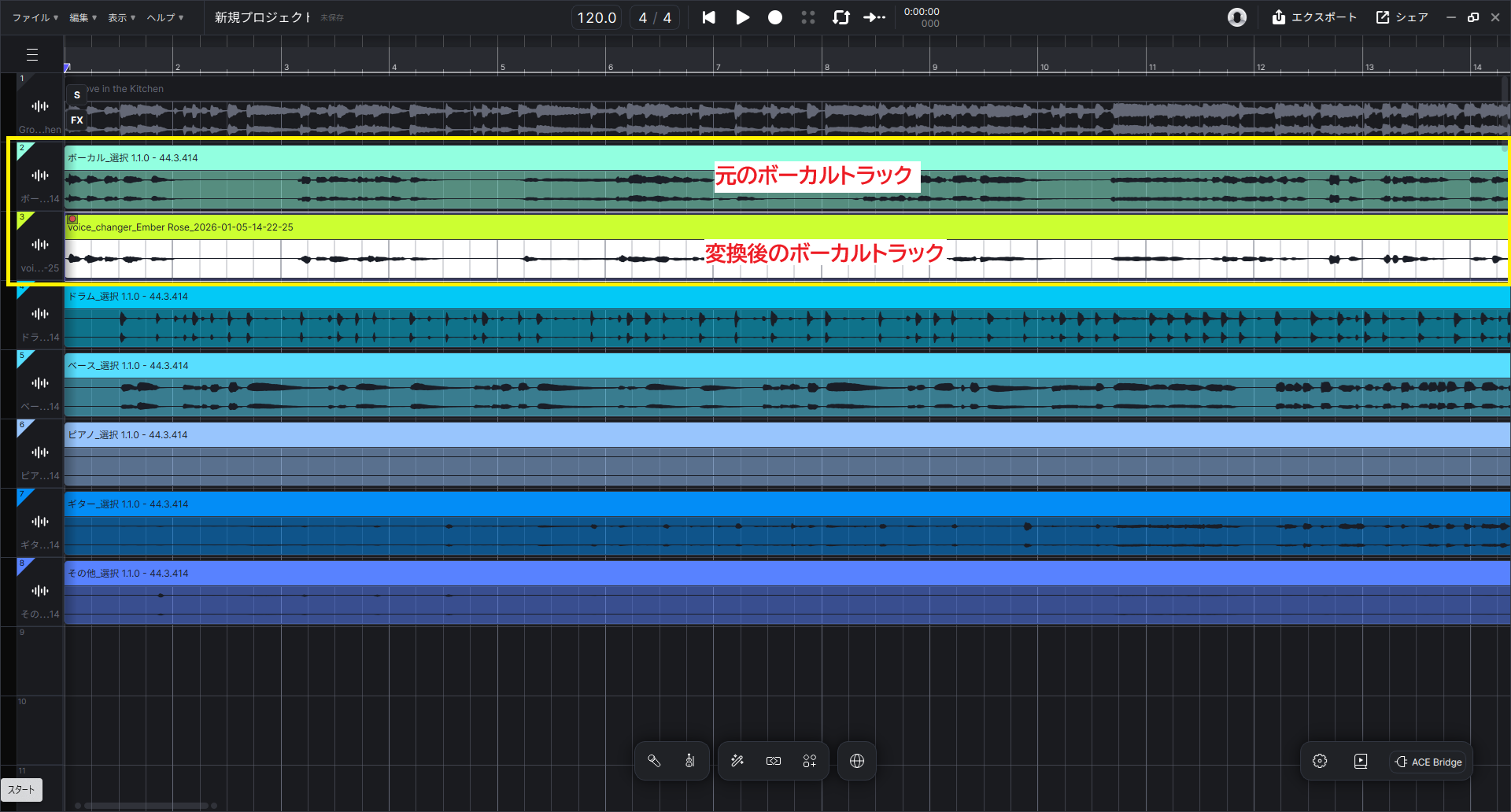The width and height of the screenshot is (1511, 812).
Task: Expand the 編集 menu
Action: 83,17
